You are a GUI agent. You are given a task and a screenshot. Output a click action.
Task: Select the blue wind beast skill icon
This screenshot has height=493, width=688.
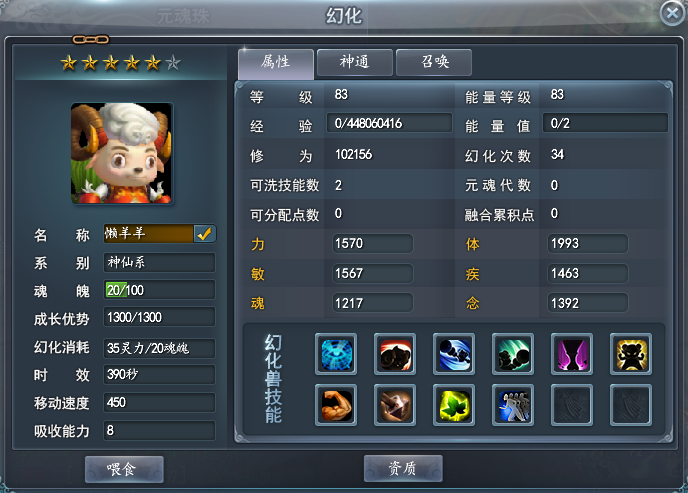pyautogui.click(x=454, y=354)
